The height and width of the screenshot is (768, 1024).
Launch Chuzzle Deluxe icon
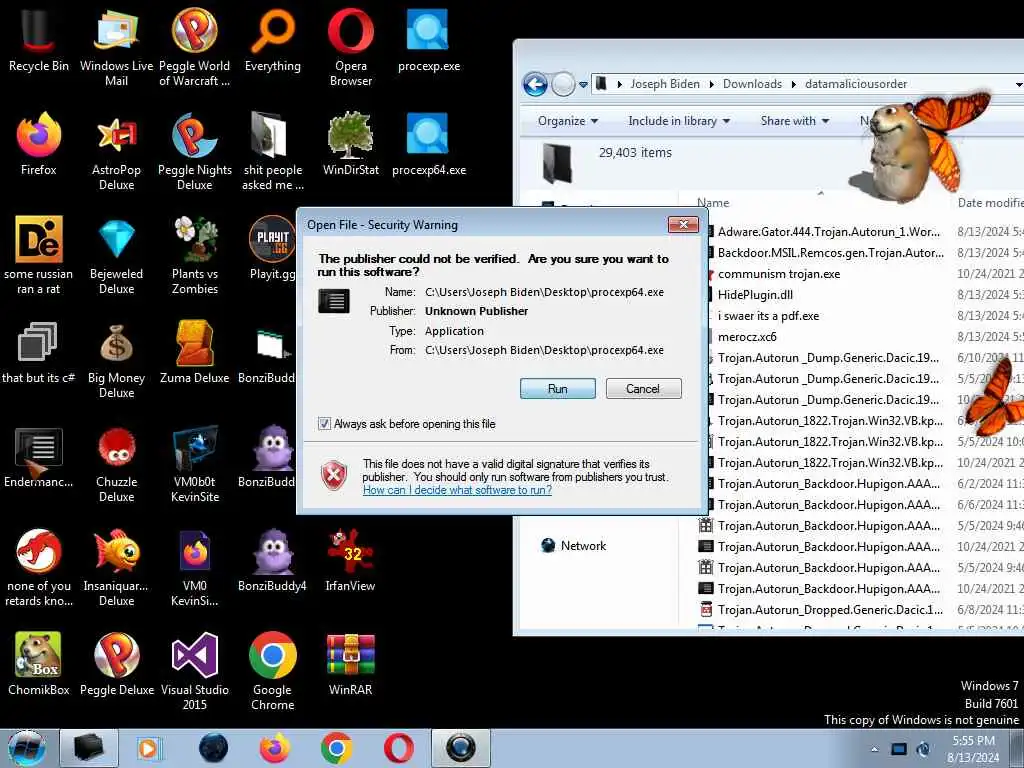pyautogui.click(x=116, y=463)
